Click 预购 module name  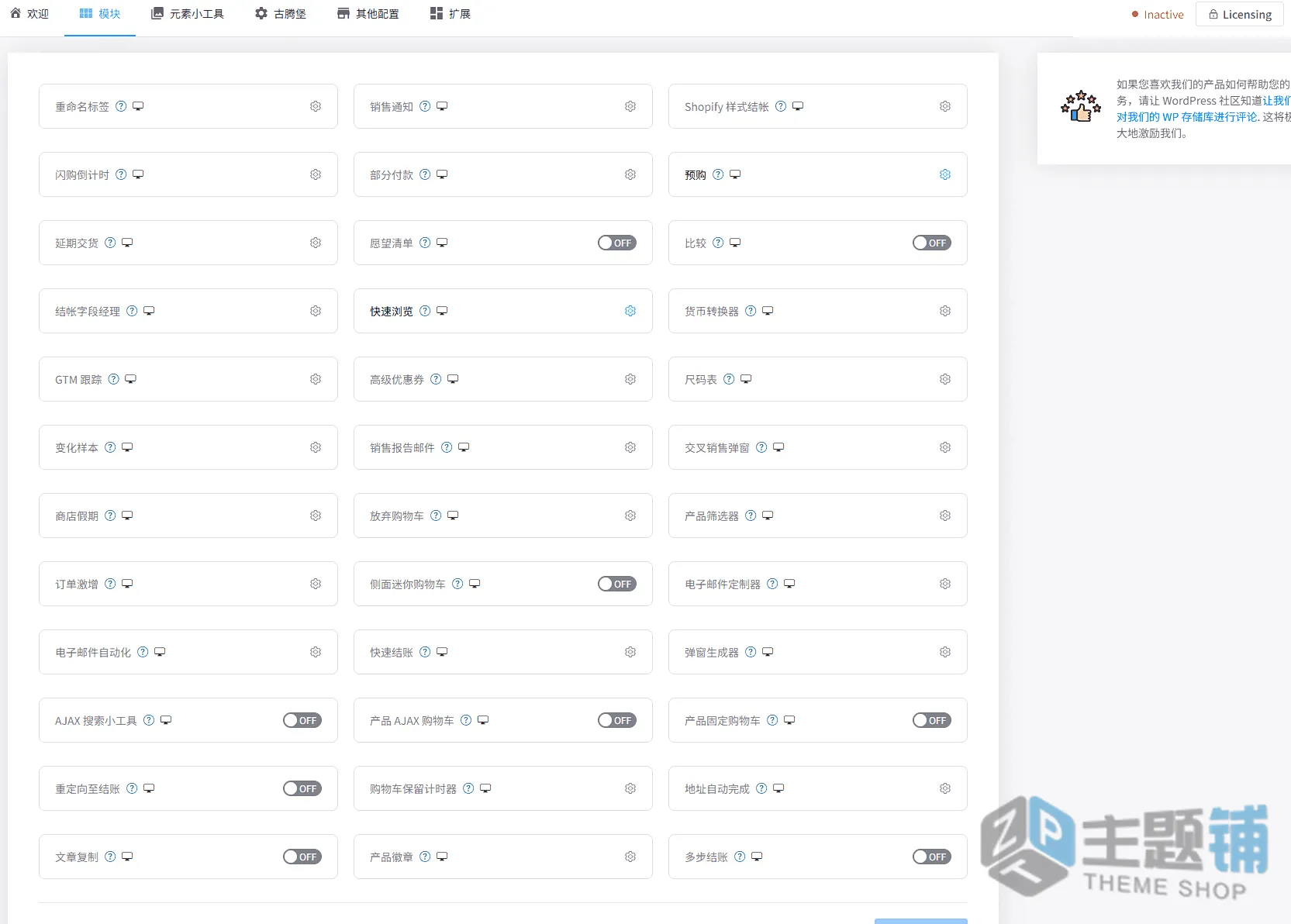click(x=696, y=174)
